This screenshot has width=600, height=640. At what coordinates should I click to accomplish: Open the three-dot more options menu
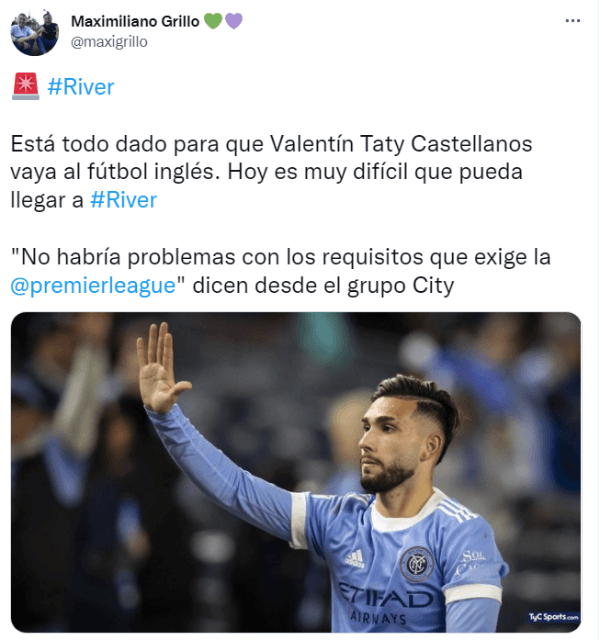(x=573, y=20)
